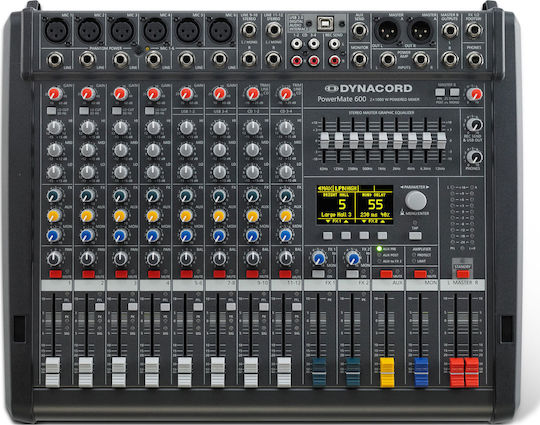Click channel 3 blue MON send knob
This screenshot has height=425, width=540.
(120, 236)
